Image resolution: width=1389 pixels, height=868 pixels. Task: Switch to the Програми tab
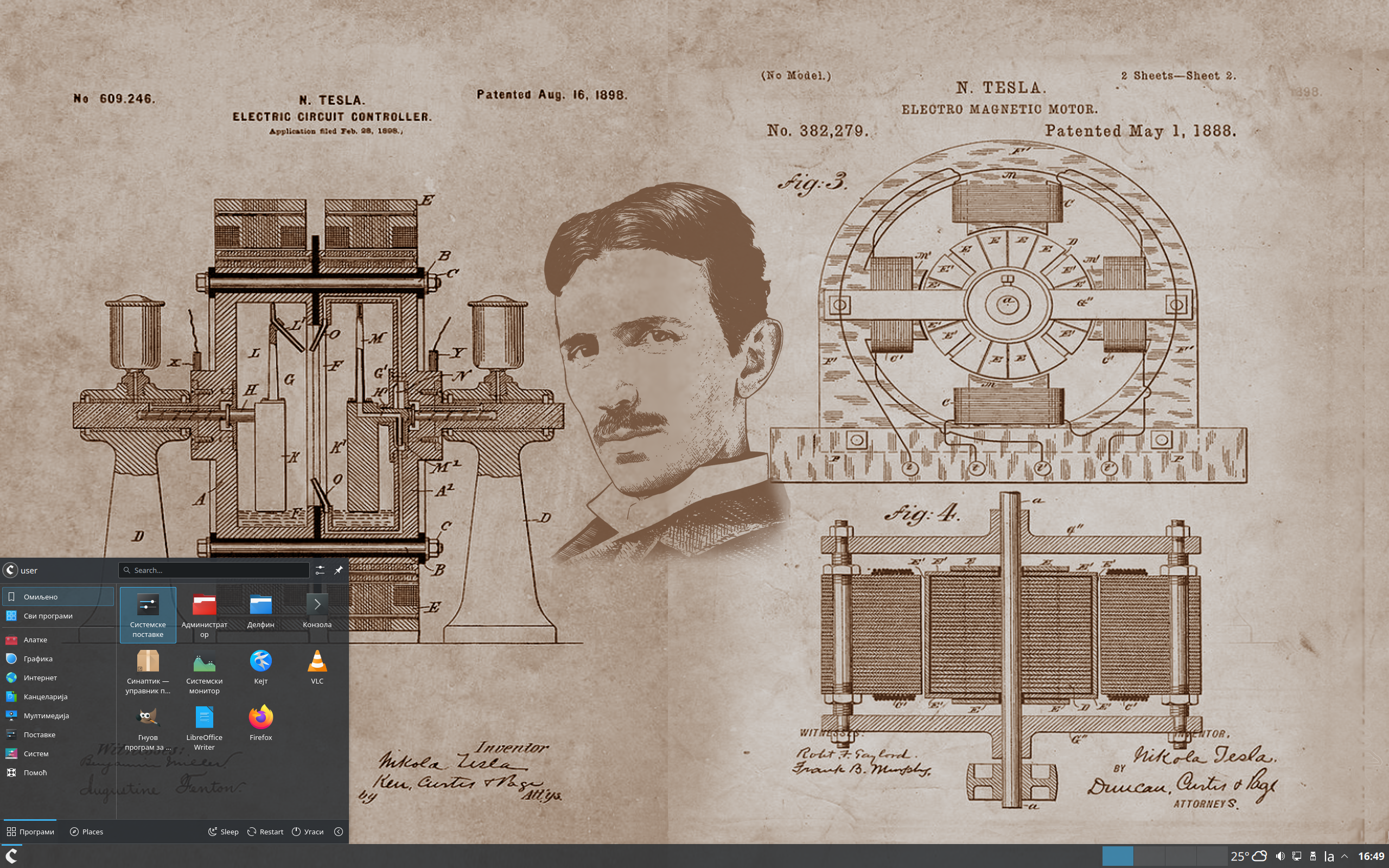(x=30, y=831)
